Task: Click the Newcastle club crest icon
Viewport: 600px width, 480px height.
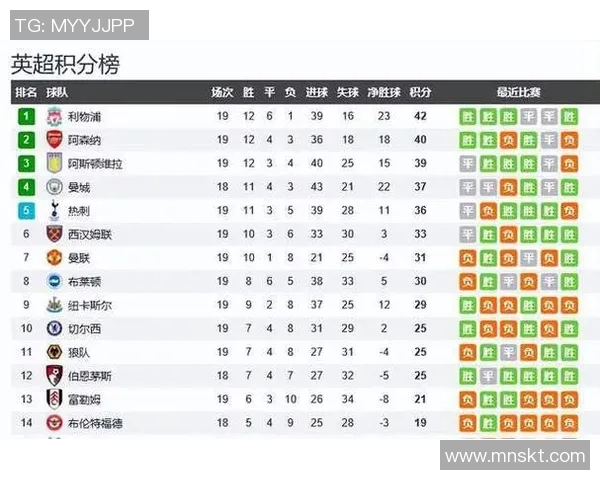Action: (x=53, y=304)
